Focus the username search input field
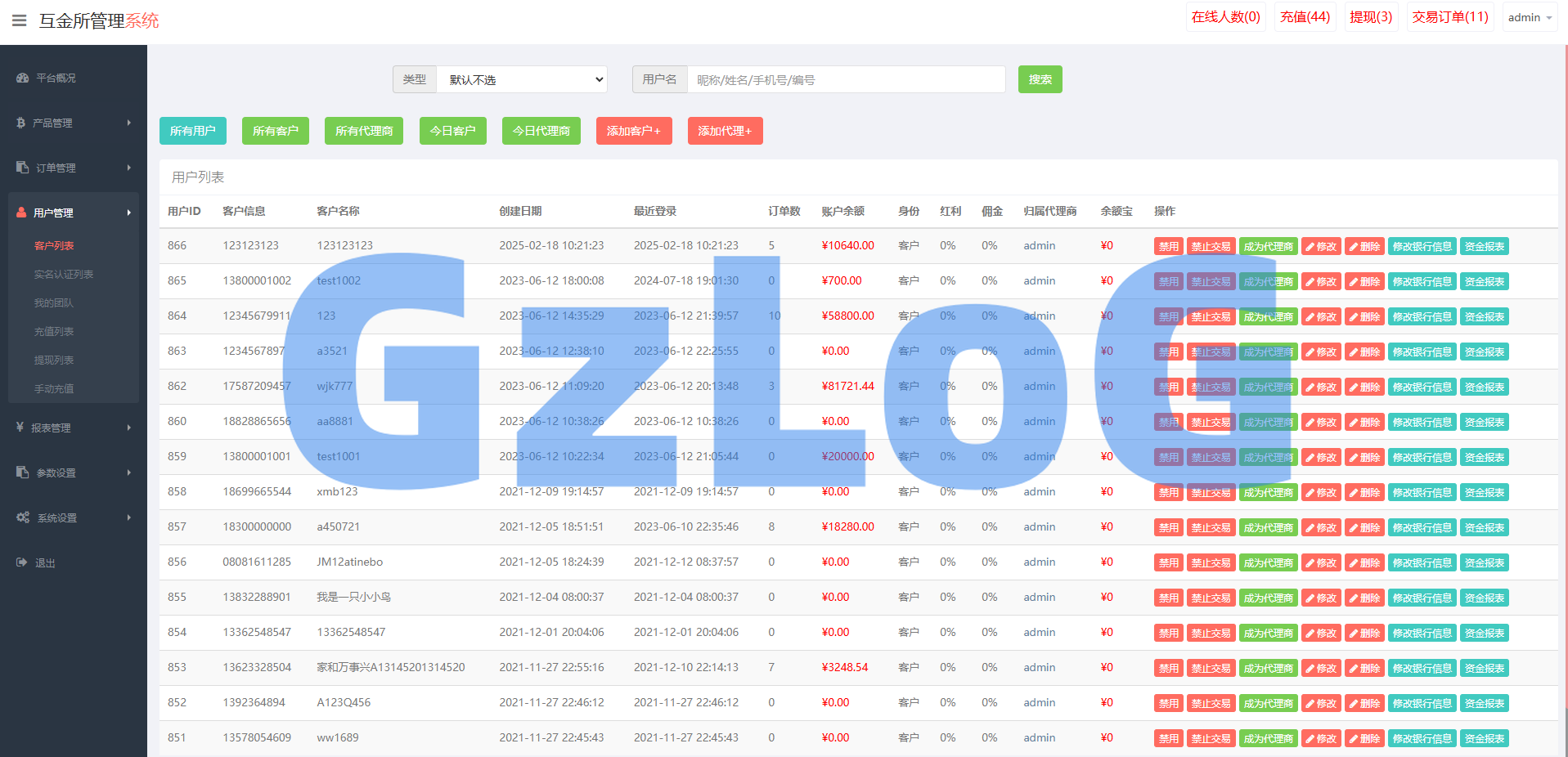The height and width of the screenshot is (757, 1568). [846, 80]
